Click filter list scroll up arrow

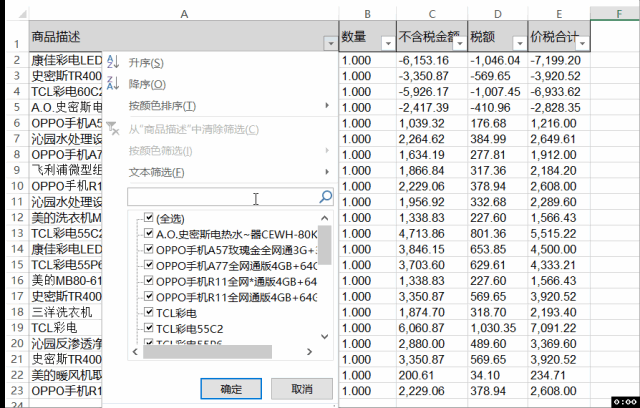324,218
